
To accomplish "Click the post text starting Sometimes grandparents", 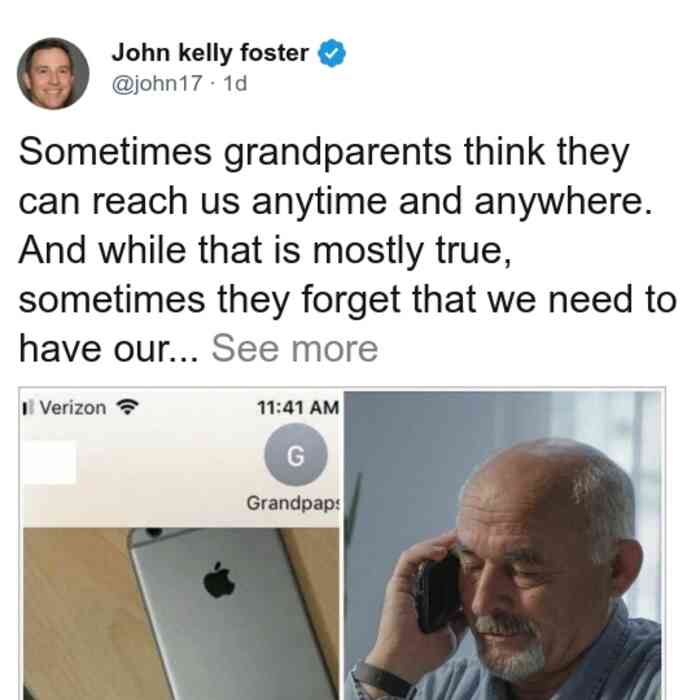I will (x=347, y=250).
